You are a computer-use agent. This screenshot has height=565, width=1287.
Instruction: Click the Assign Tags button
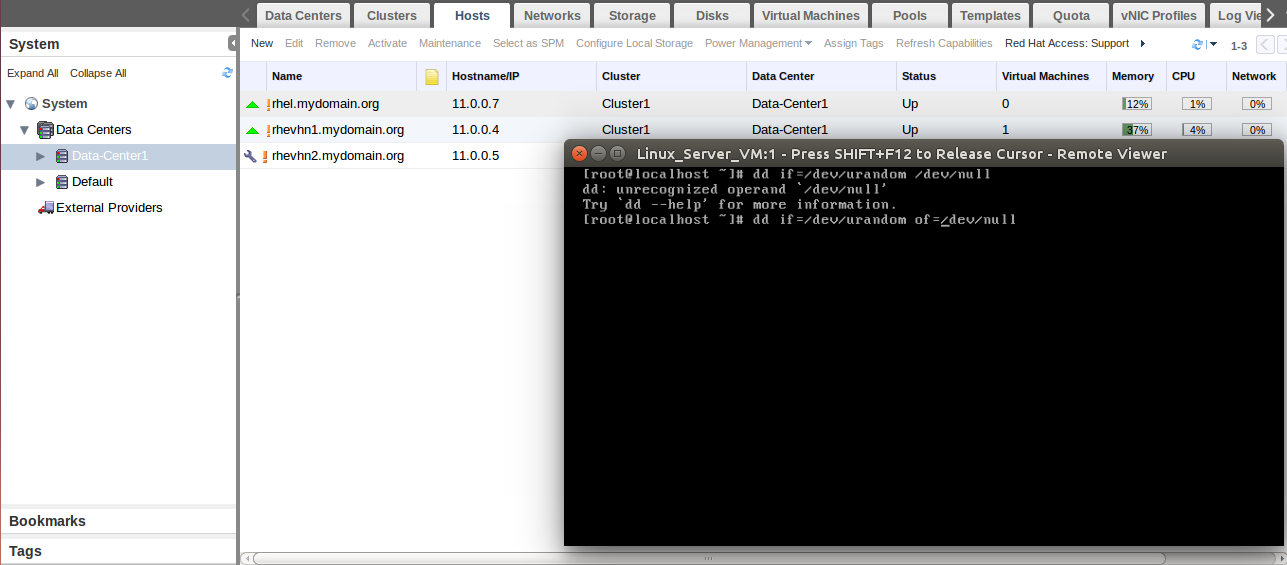pos(854,43)
